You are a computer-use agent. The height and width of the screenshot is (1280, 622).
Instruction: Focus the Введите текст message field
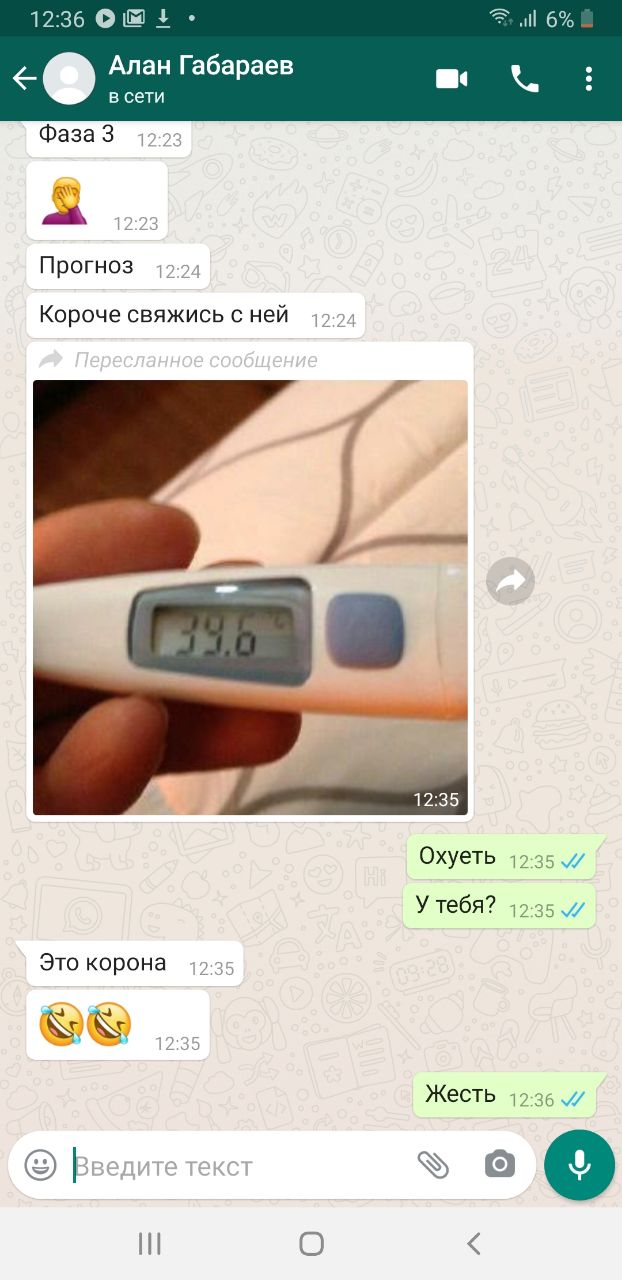240,1166
